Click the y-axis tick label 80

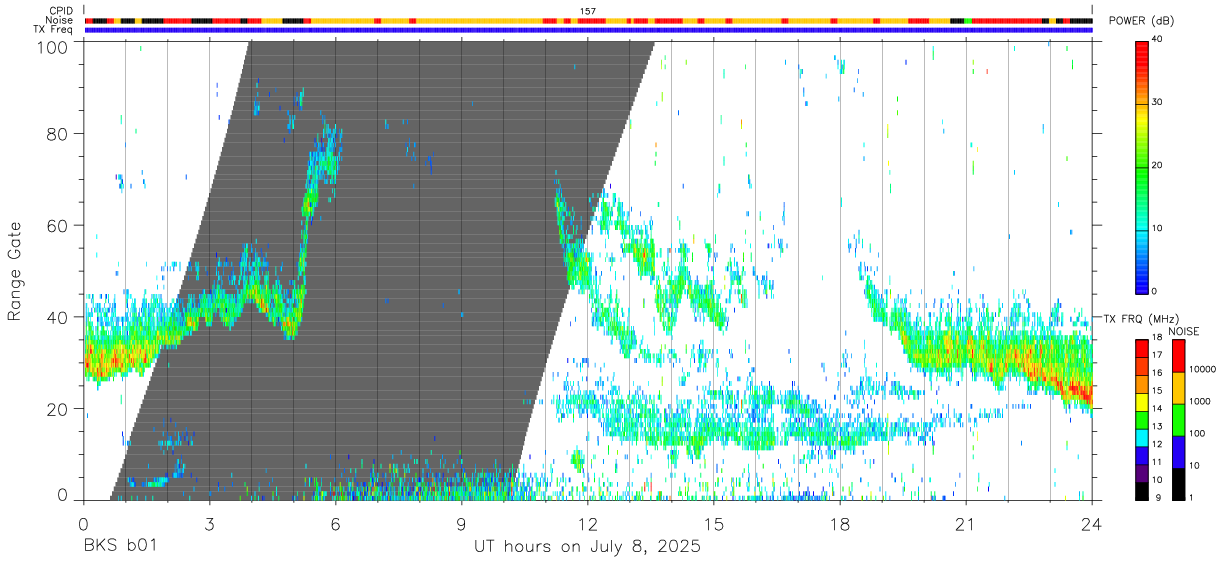pyautogui.click(x=59, y=134)
